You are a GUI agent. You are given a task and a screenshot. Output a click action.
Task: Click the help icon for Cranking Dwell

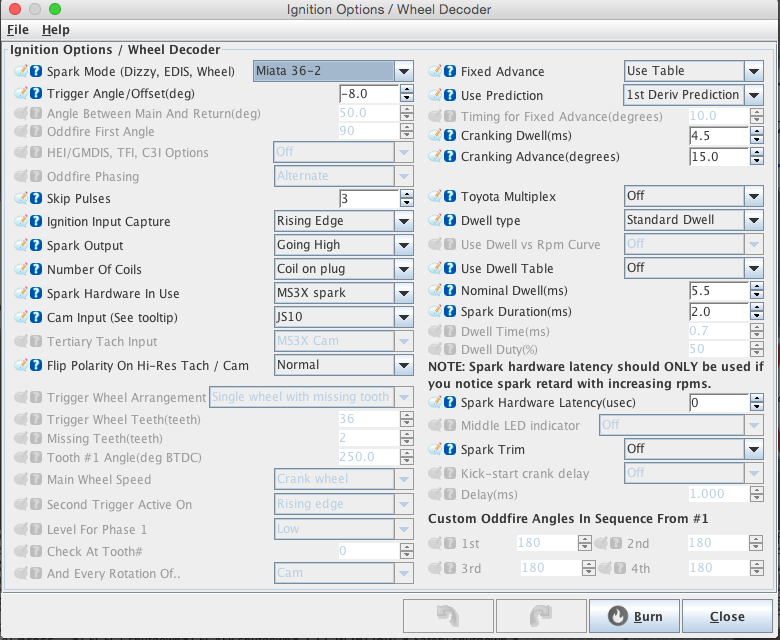coord(450,135)
